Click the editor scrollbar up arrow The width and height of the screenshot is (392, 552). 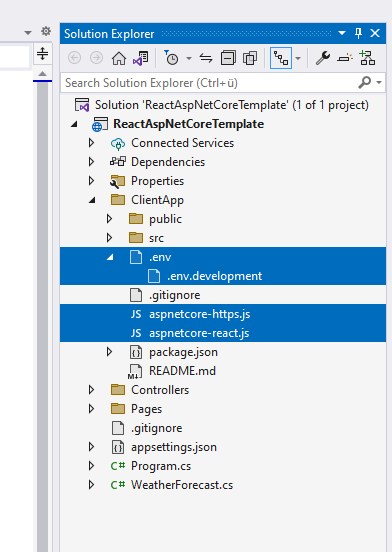click(42, 74)
